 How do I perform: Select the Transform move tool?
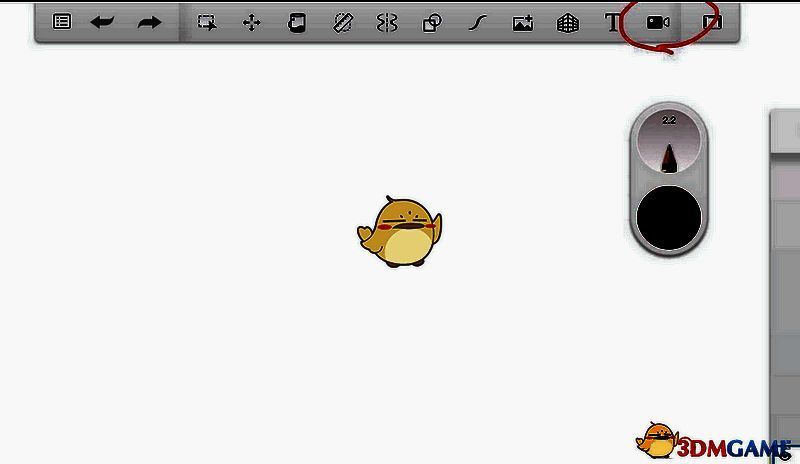click(x=252, y=22)
